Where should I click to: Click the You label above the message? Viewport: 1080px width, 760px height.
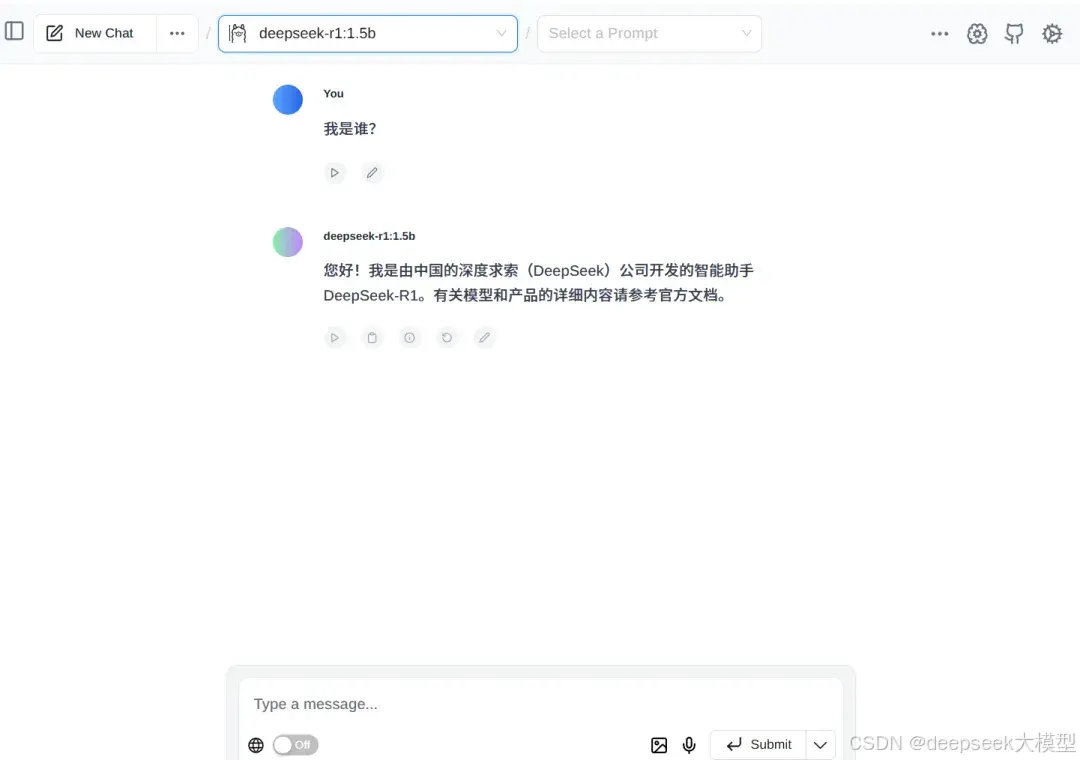pos(333,94)
